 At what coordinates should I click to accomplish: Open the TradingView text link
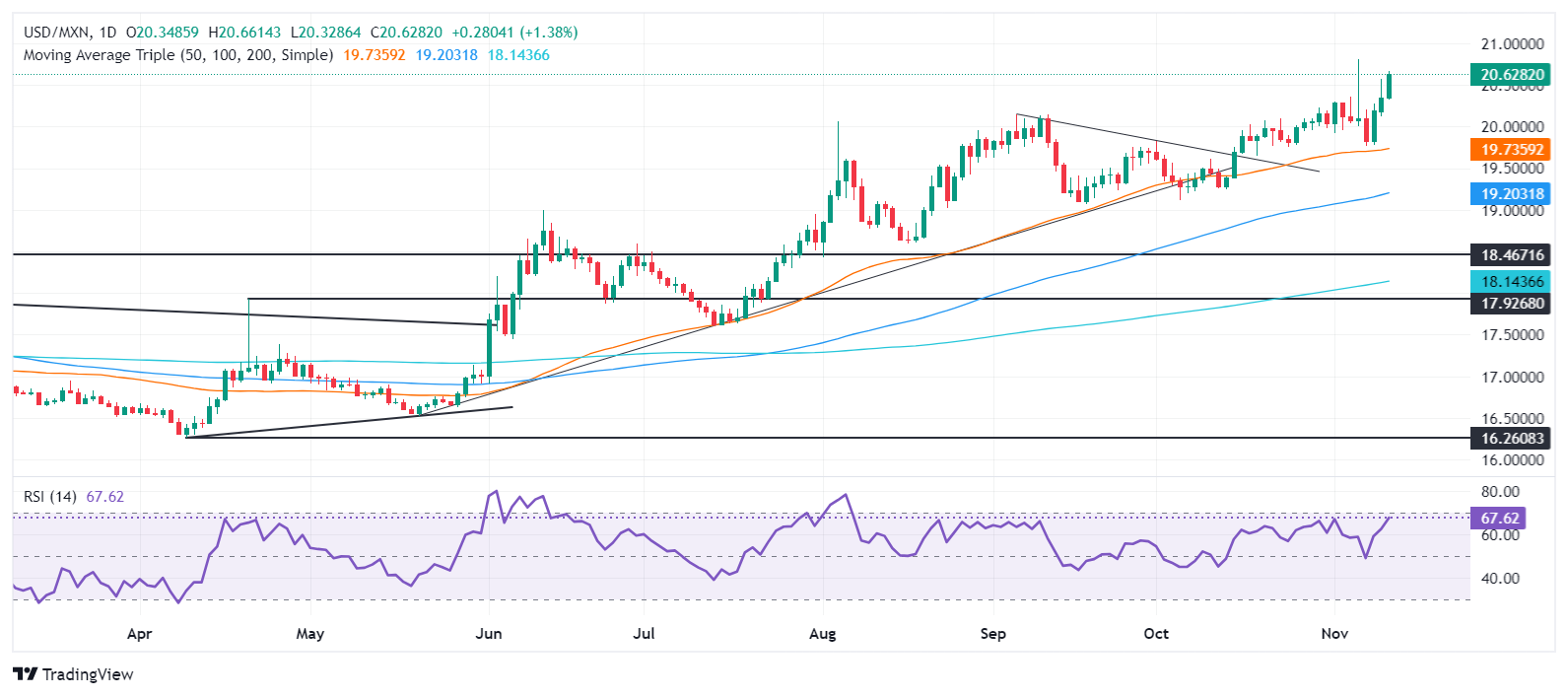88,674
